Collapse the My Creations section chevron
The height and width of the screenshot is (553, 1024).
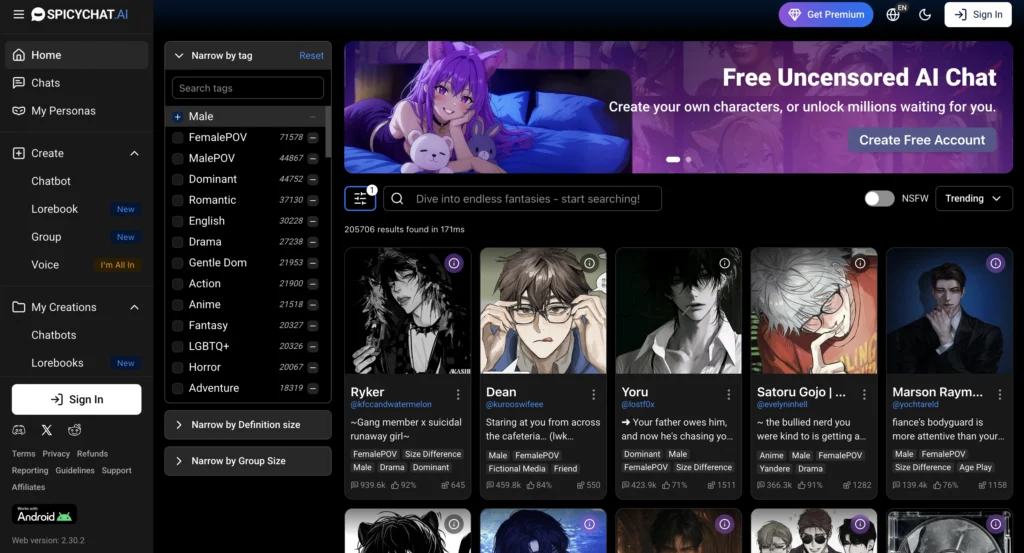pyautogui.click(x=134, y=308)
